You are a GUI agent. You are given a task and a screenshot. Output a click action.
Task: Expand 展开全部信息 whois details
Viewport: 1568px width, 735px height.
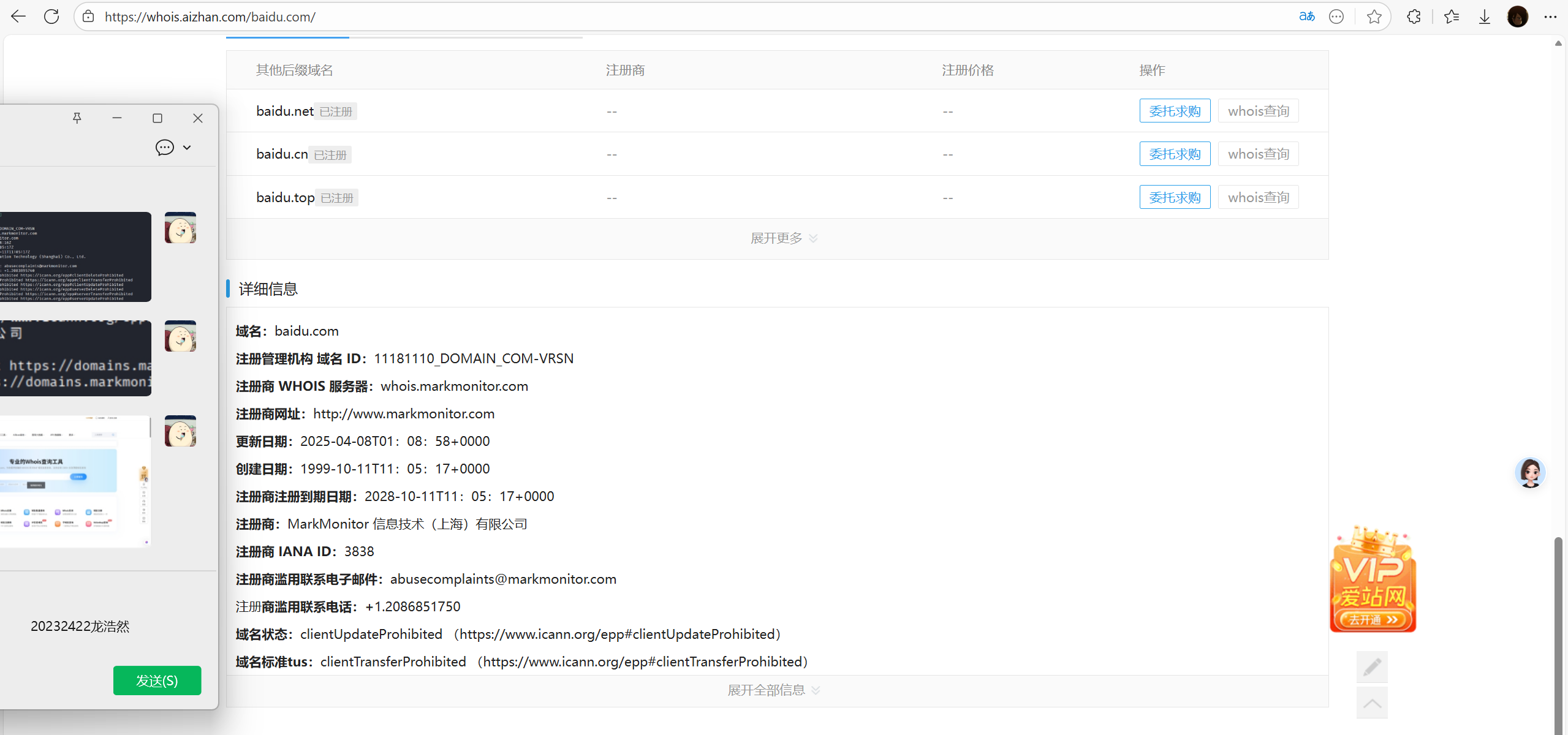coord(773,690)
